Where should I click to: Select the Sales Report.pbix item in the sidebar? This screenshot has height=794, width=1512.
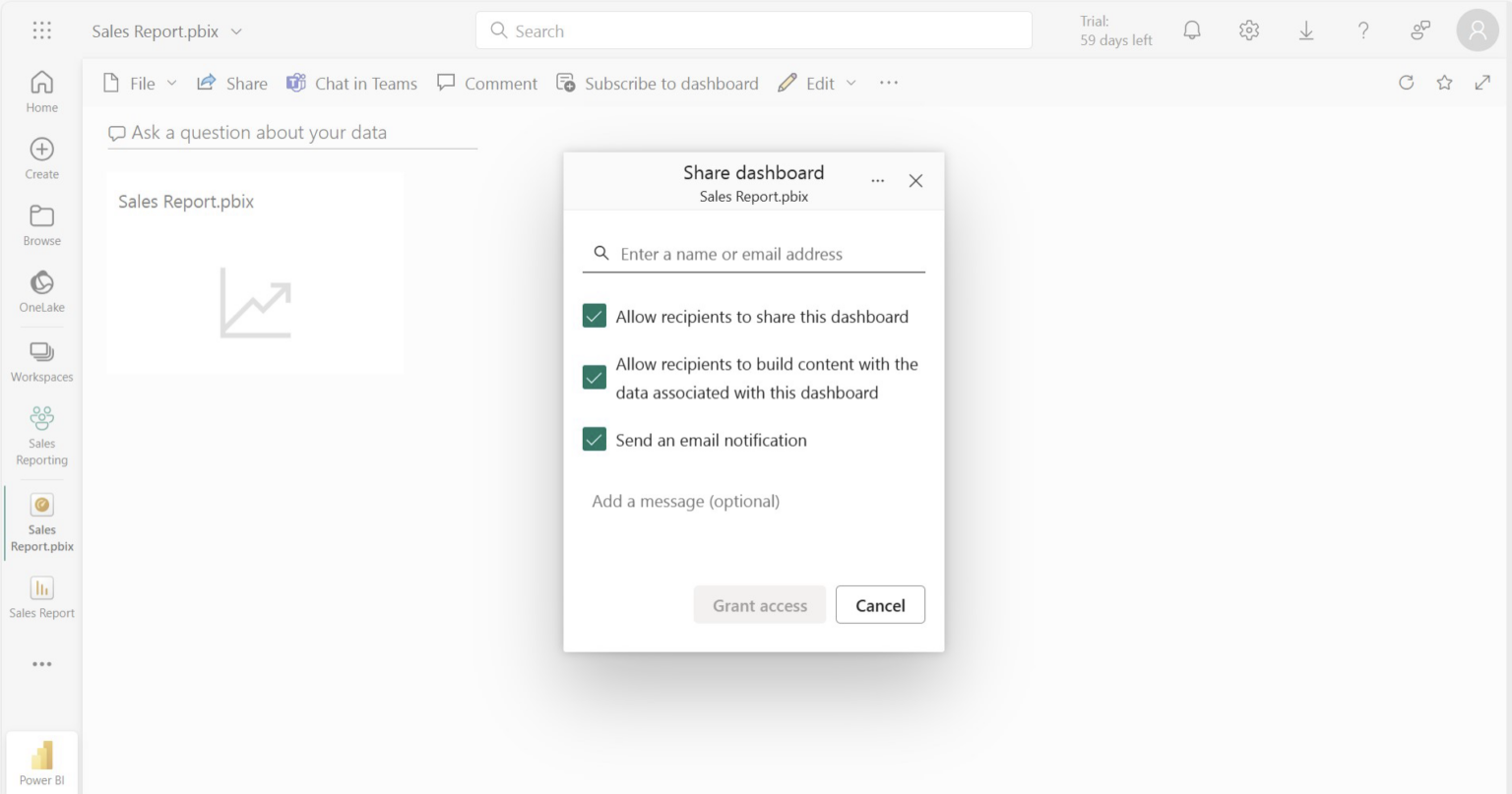click(x=40, y=521)
